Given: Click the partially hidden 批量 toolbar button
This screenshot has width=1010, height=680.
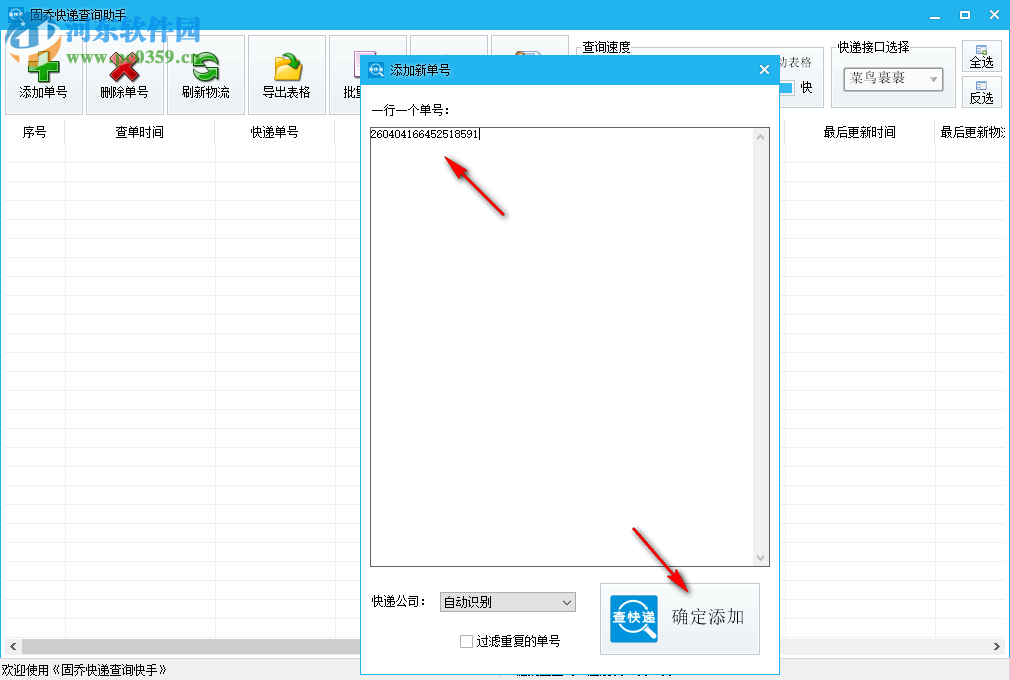Looking at the screenshot, I should (x=345, y=75).
